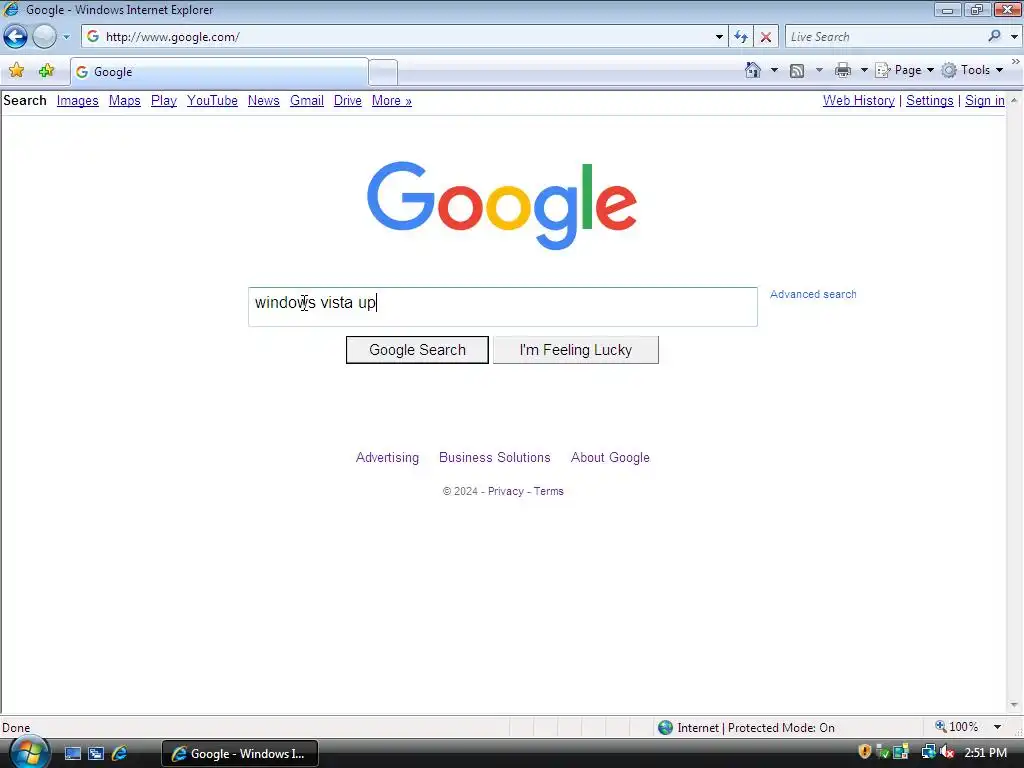Open the Privacy footer link
The image size is (1024, 768).
click(505, 491)
